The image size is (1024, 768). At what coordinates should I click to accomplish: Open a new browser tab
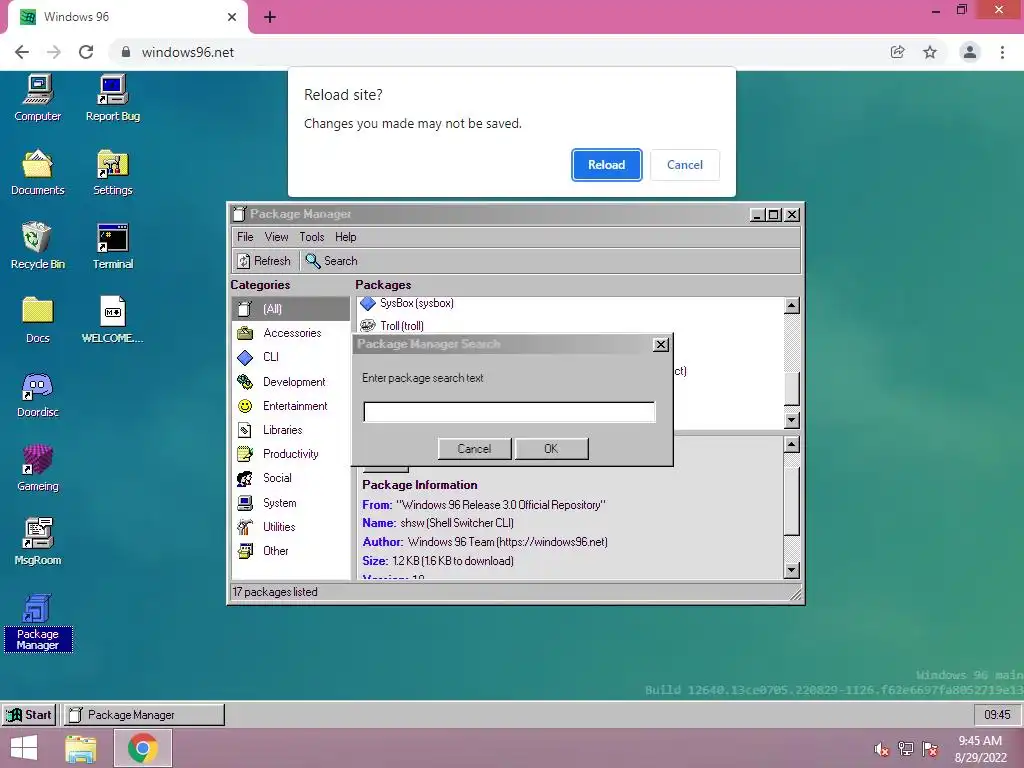[x=270, y=17]
